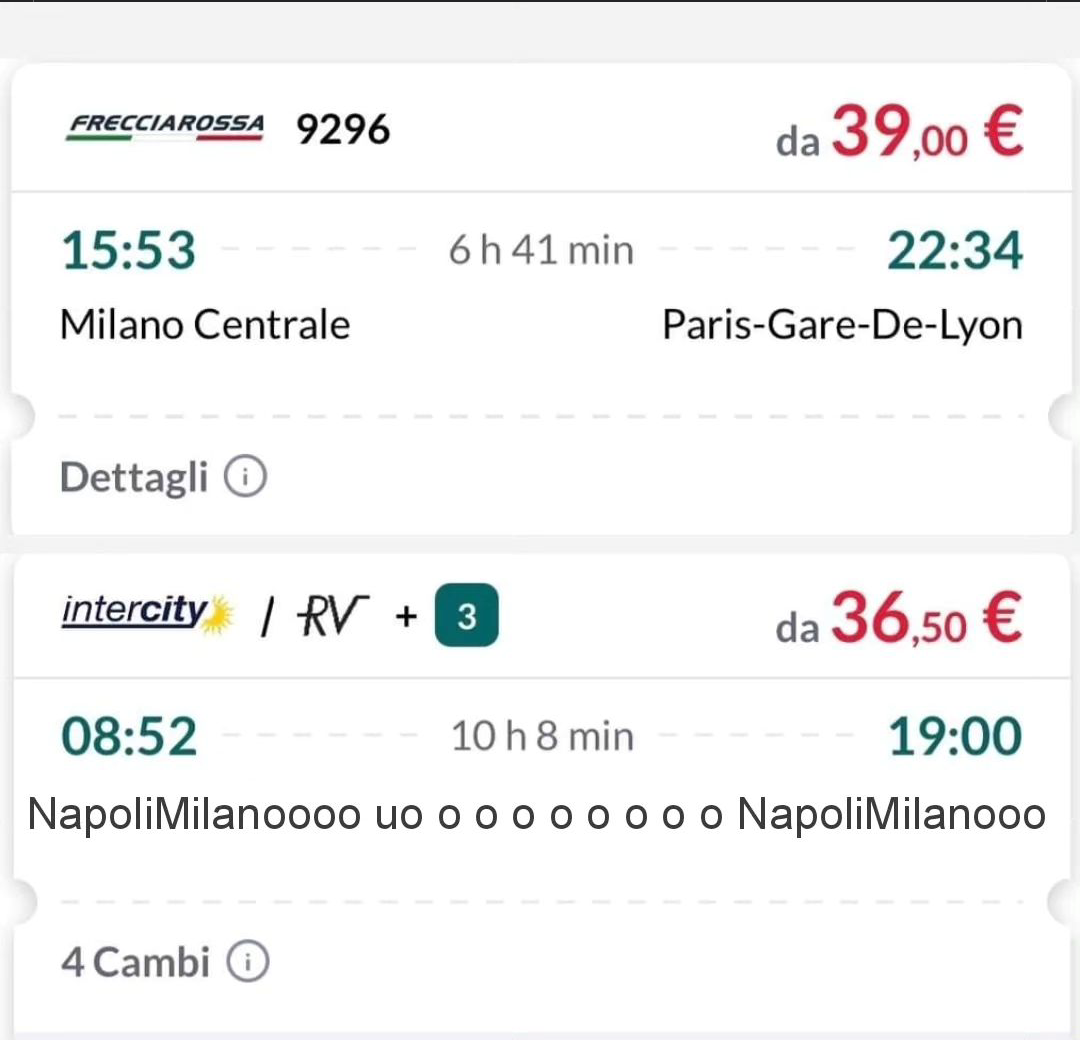Click the 10 h 8 min duration

542,737
